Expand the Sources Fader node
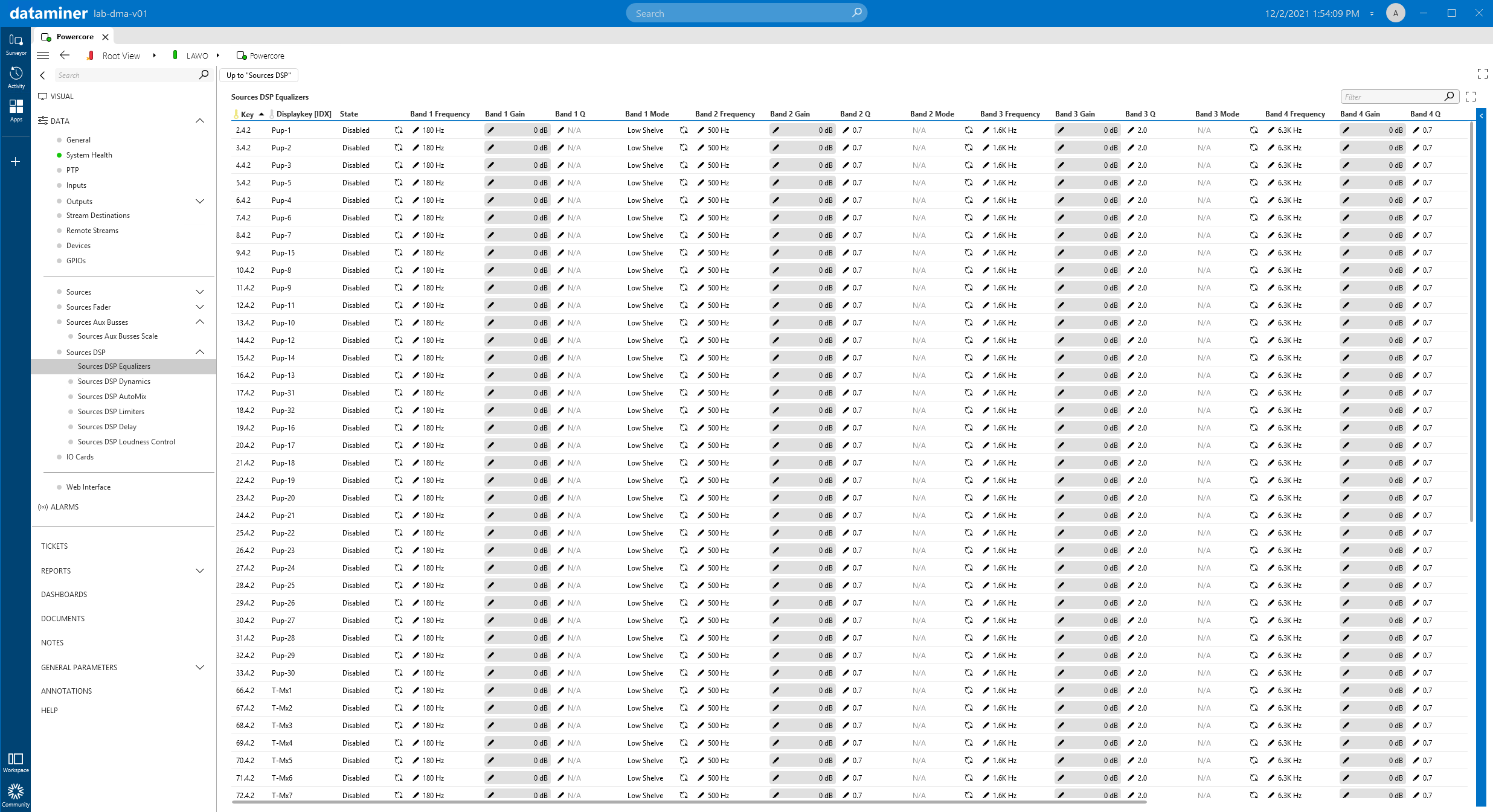1493x812 pixels. (200, 307)
